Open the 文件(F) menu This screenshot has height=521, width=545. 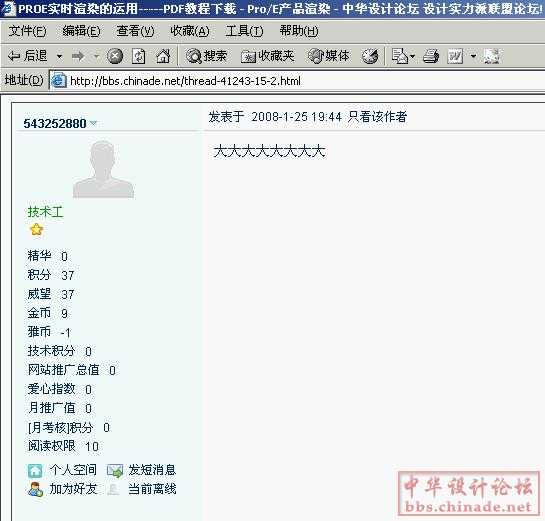(x=27, y=31)
